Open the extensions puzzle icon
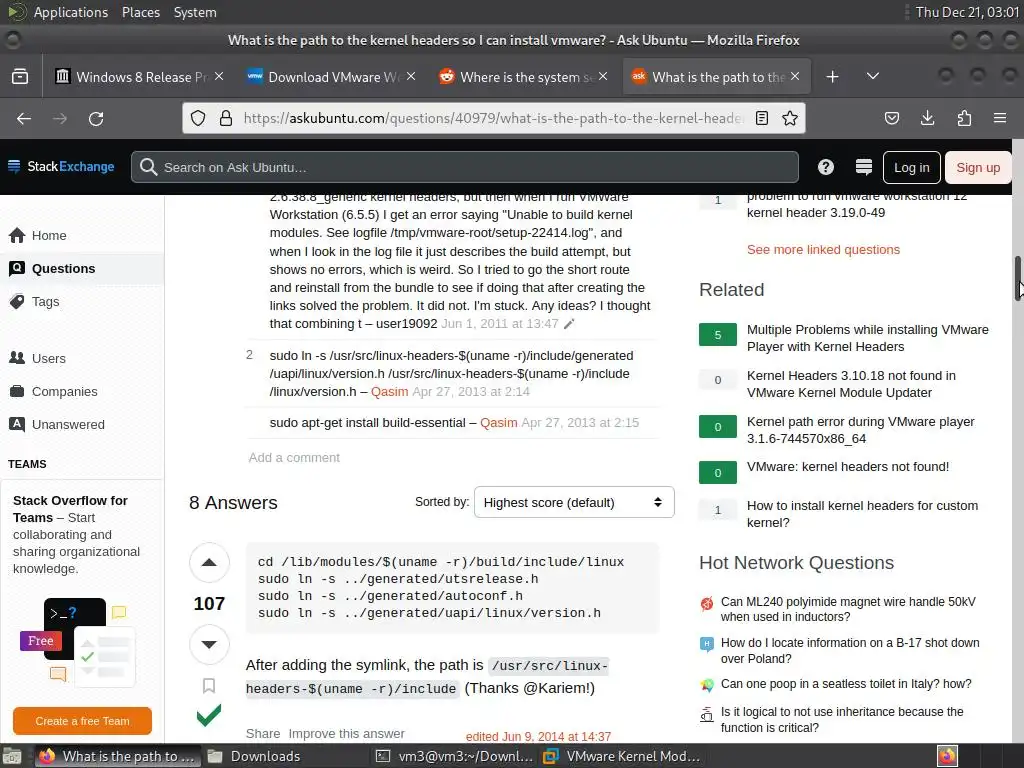 point(964,118)
